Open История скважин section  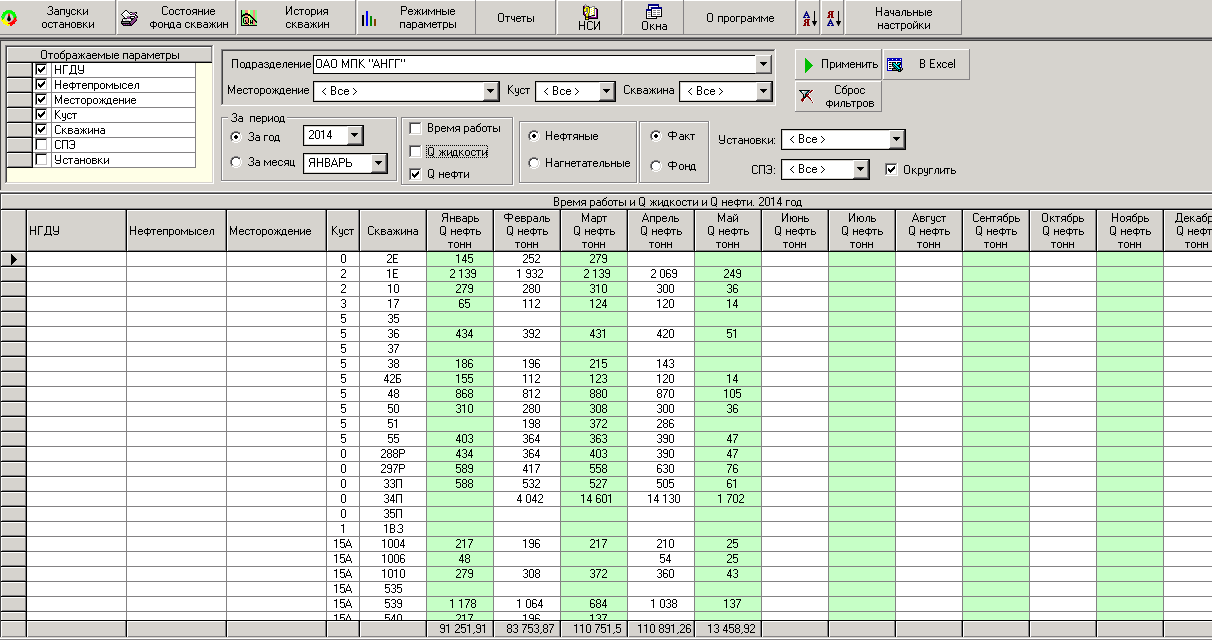click(295, 17)
